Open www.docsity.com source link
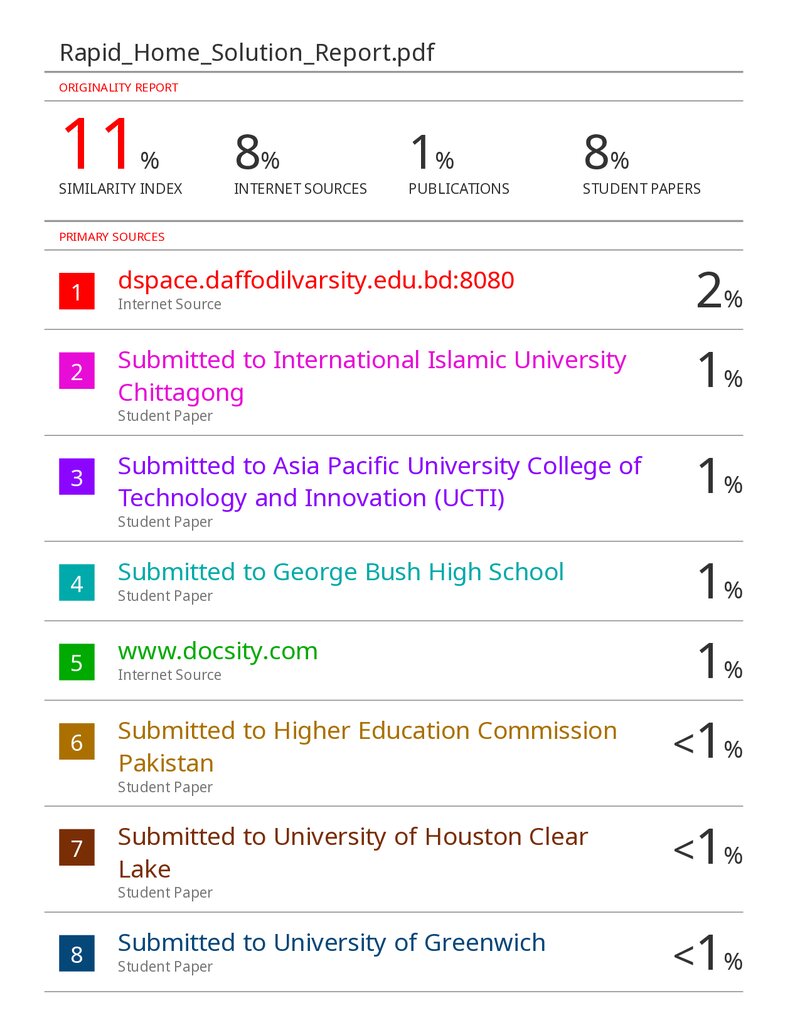Viewport: 800px width, 1035px height. coord(218,651)
